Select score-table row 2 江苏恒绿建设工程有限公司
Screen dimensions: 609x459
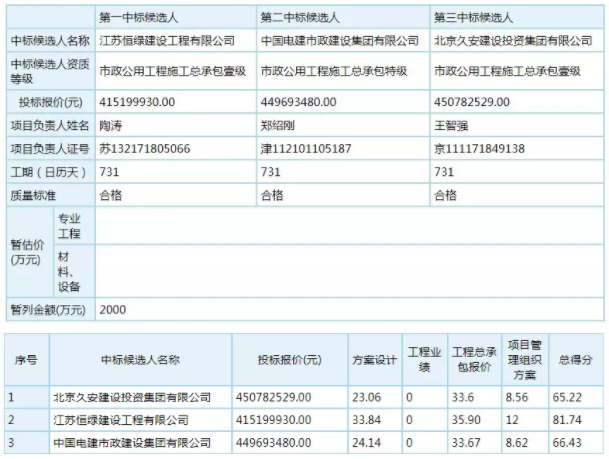point(121,420)
